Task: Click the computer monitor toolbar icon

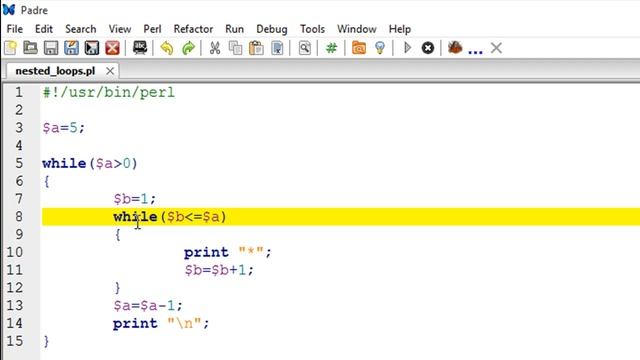Action: tap(140, 48)
